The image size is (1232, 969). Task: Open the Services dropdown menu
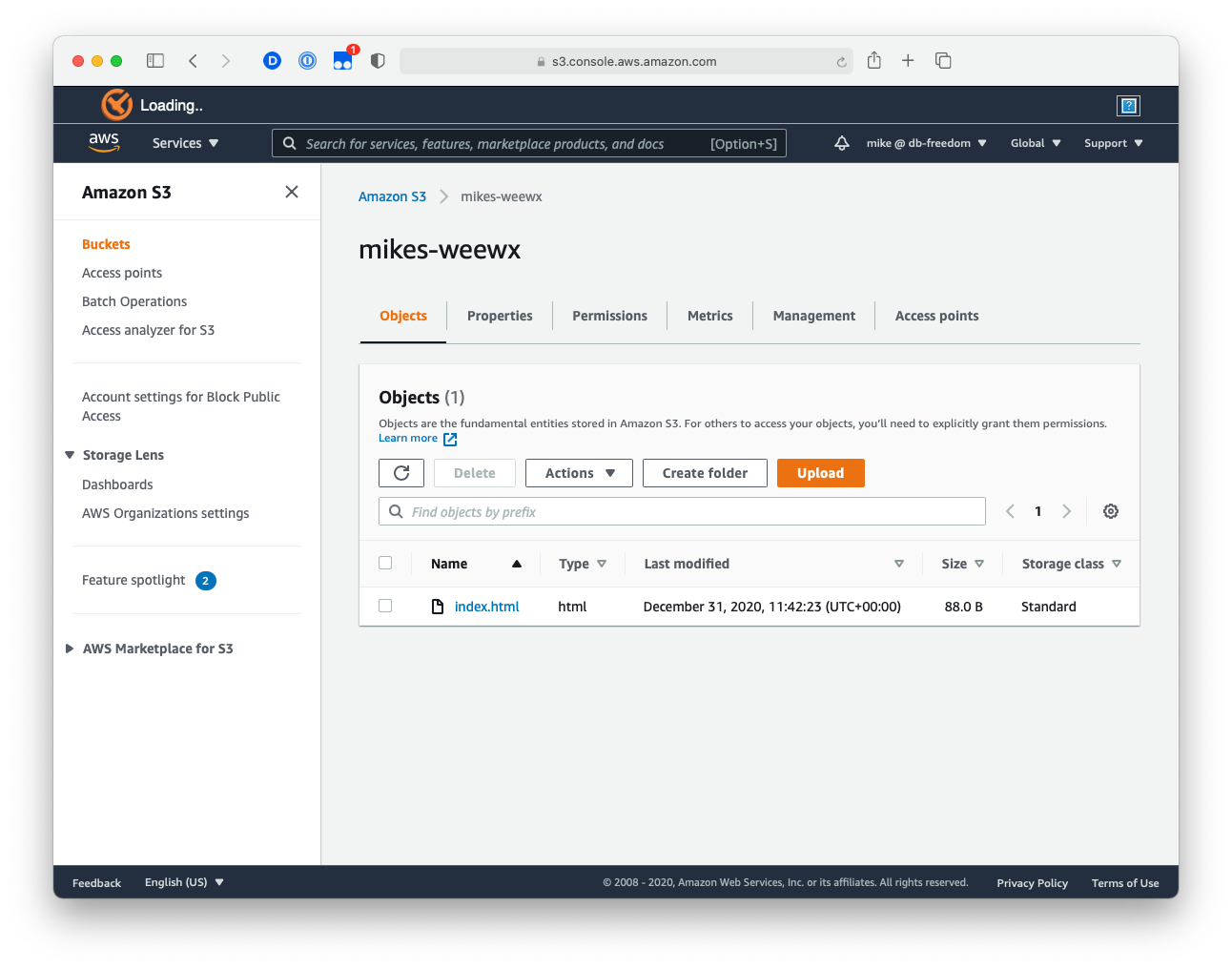coord(185,143)
